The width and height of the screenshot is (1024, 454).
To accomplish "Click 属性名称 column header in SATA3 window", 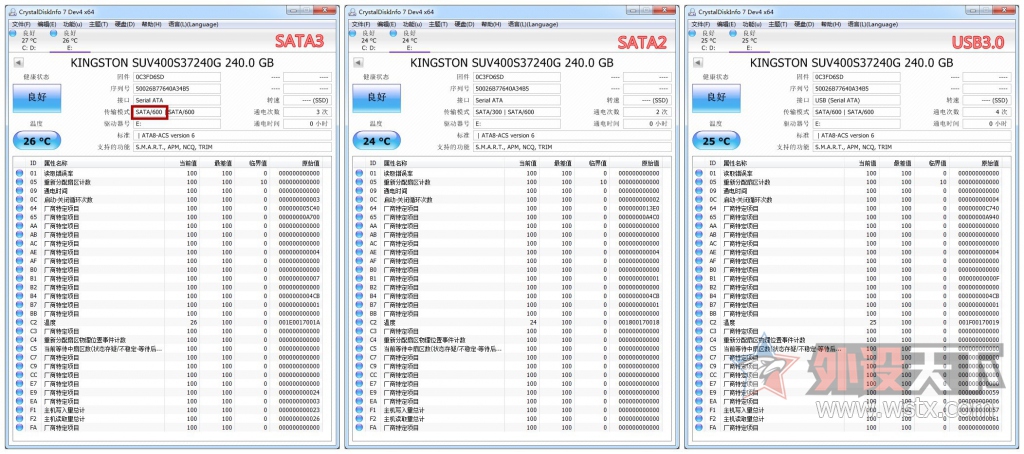I will [56, 163].
